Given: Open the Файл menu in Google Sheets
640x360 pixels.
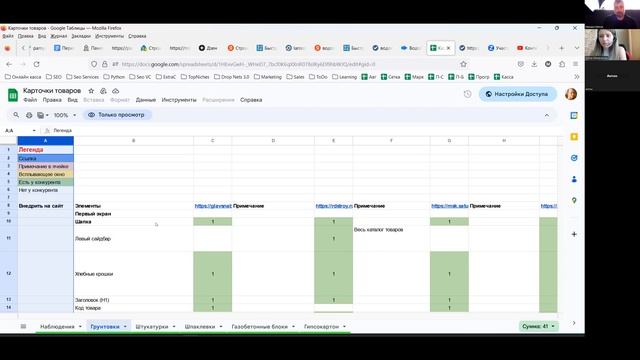Looking at the screenshot, I should (x=30, y=100).
